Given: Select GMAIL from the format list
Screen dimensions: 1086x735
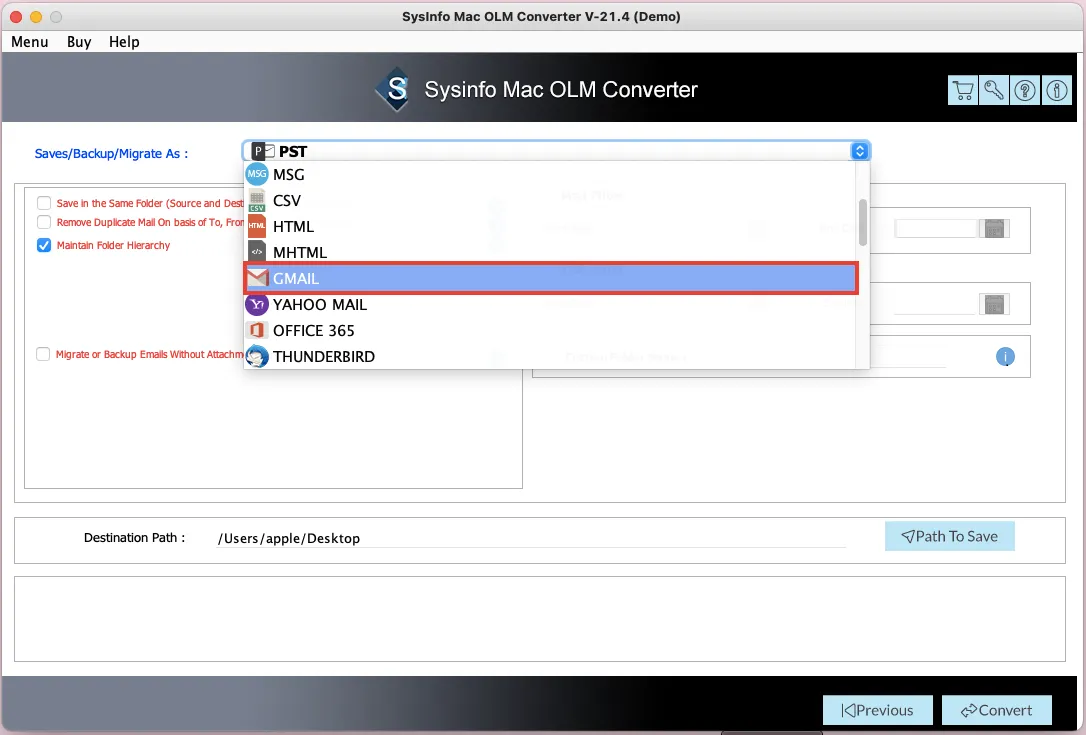Looking at the screenshot, I should tap(551, 278).
